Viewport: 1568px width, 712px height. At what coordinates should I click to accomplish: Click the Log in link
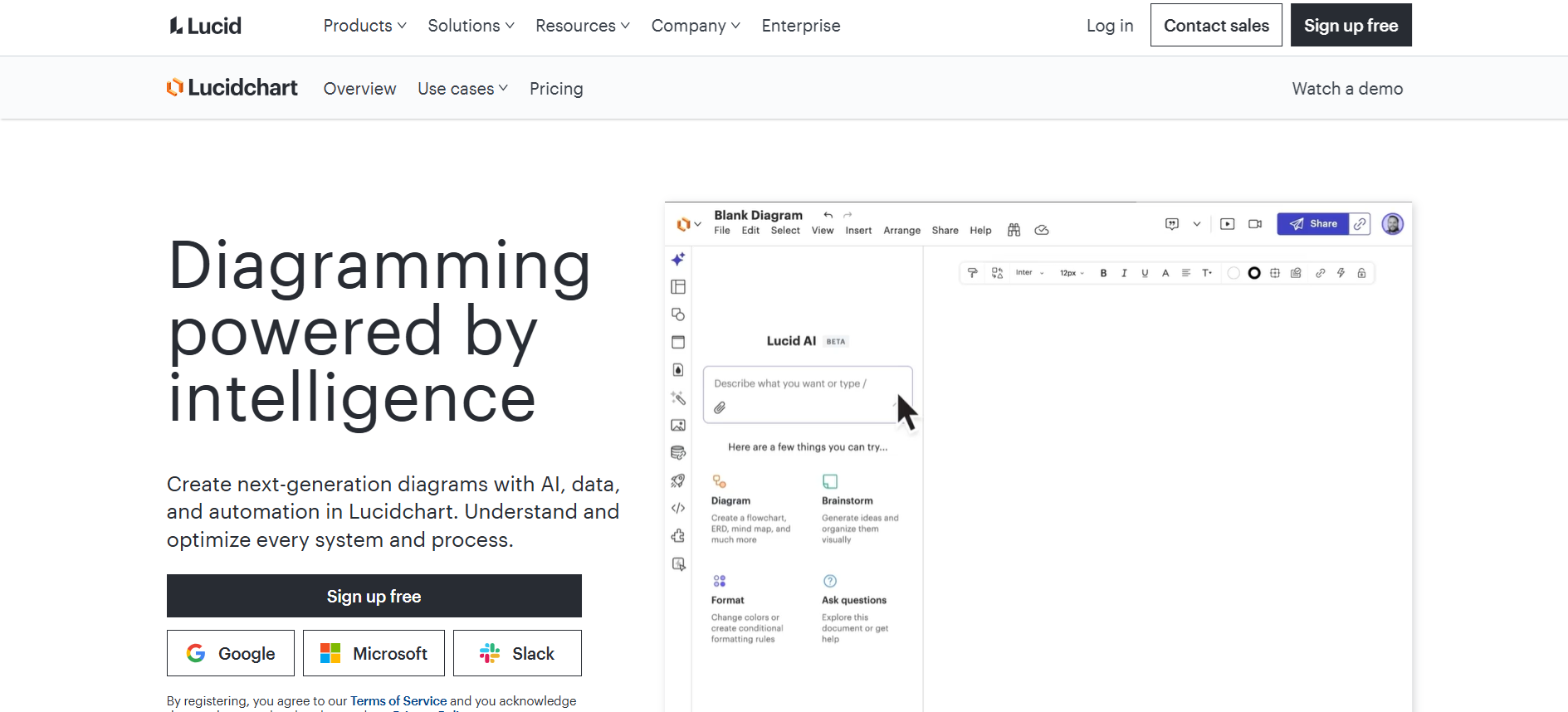(1110, 26)
